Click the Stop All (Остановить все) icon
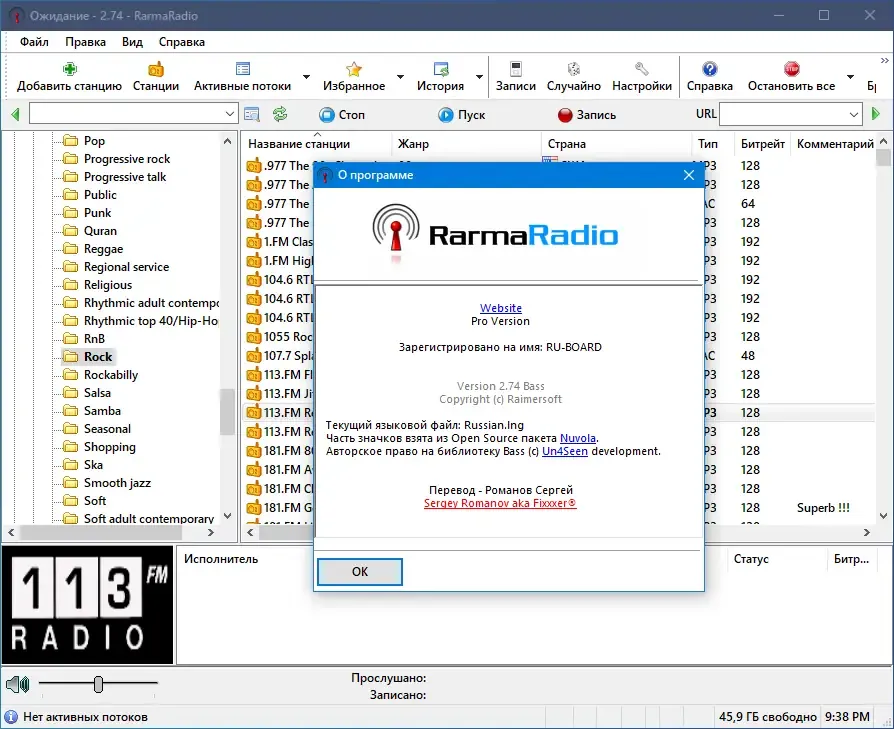This screenshot has width=894, height=729. click(x=791, y=70)
